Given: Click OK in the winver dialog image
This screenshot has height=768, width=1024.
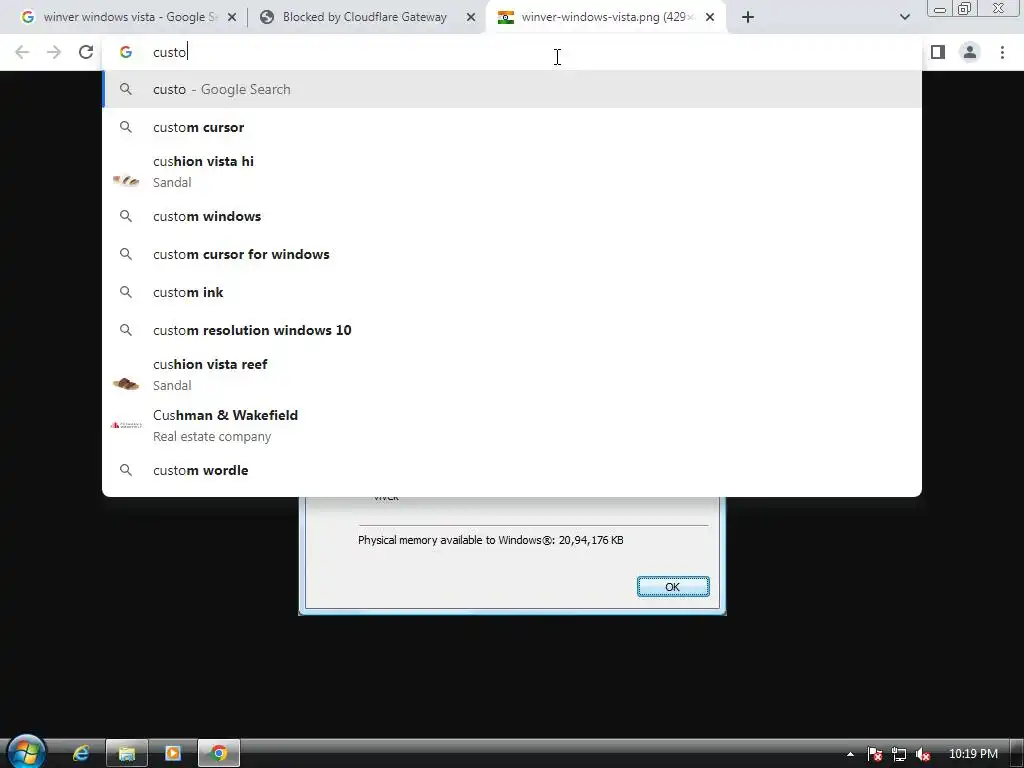Looking at the screenshot, I should click(x=673, y=586).
